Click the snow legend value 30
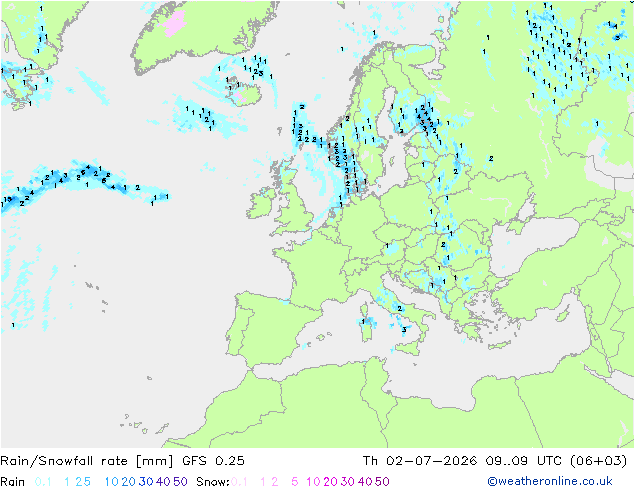Viewport: 634px width, 490px height. click(348, 482)
